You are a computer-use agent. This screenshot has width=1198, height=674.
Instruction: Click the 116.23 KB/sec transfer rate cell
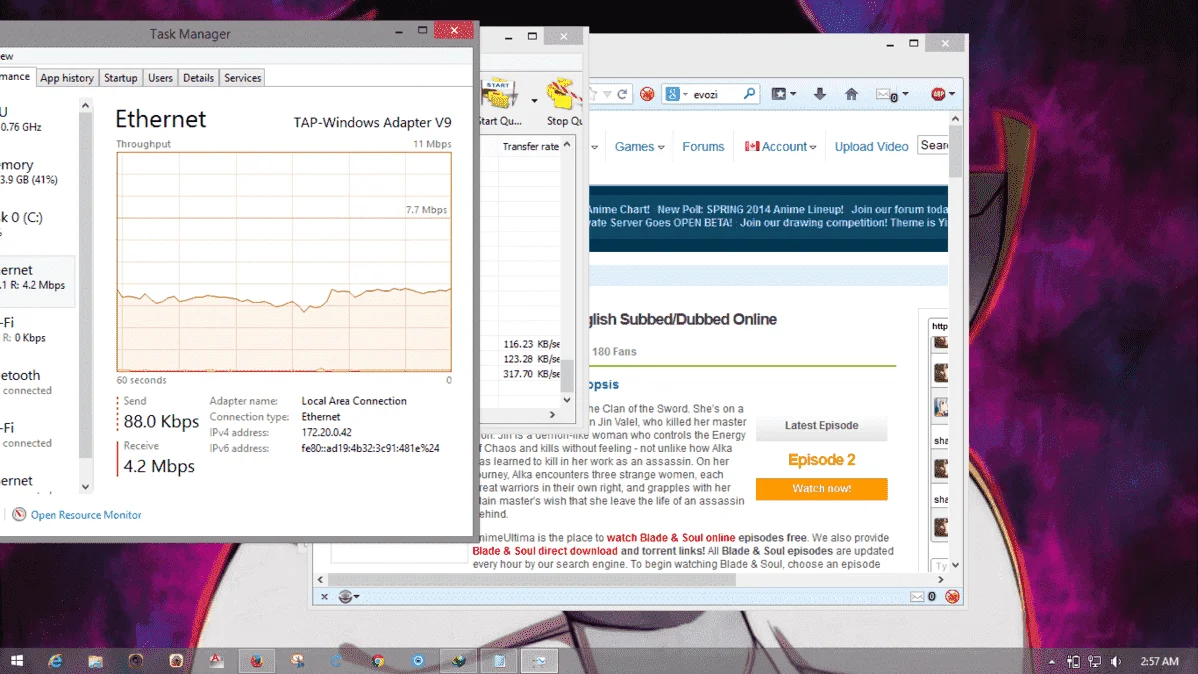(531, 345)
